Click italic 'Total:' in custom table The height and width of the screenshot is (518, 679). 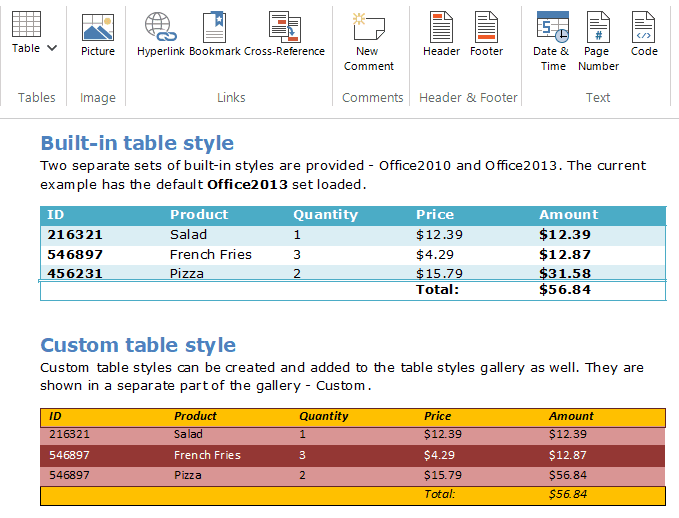tap(440, 494)
